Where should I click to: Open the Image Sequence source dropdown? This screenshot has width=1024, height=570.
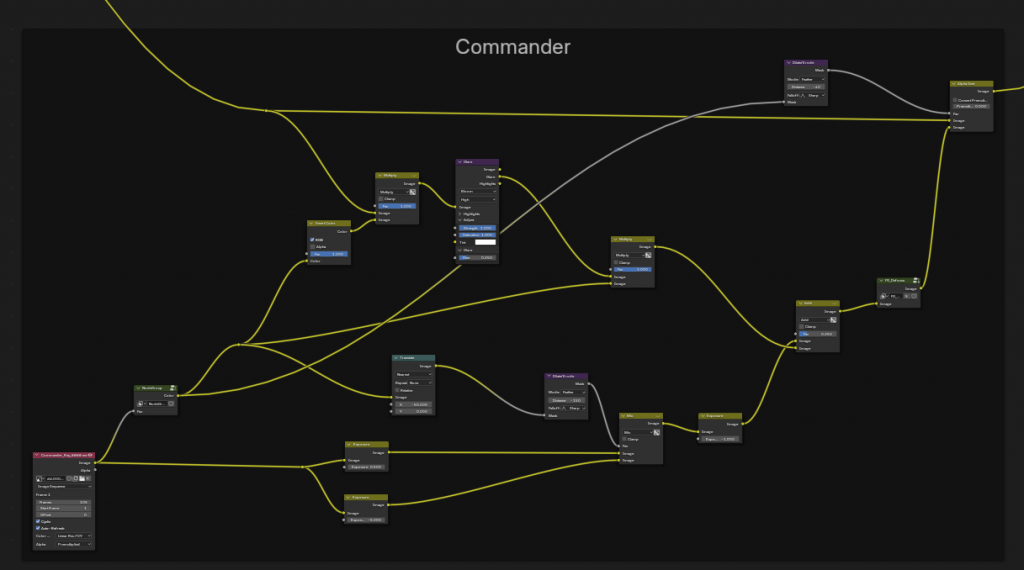pos(64,487)
